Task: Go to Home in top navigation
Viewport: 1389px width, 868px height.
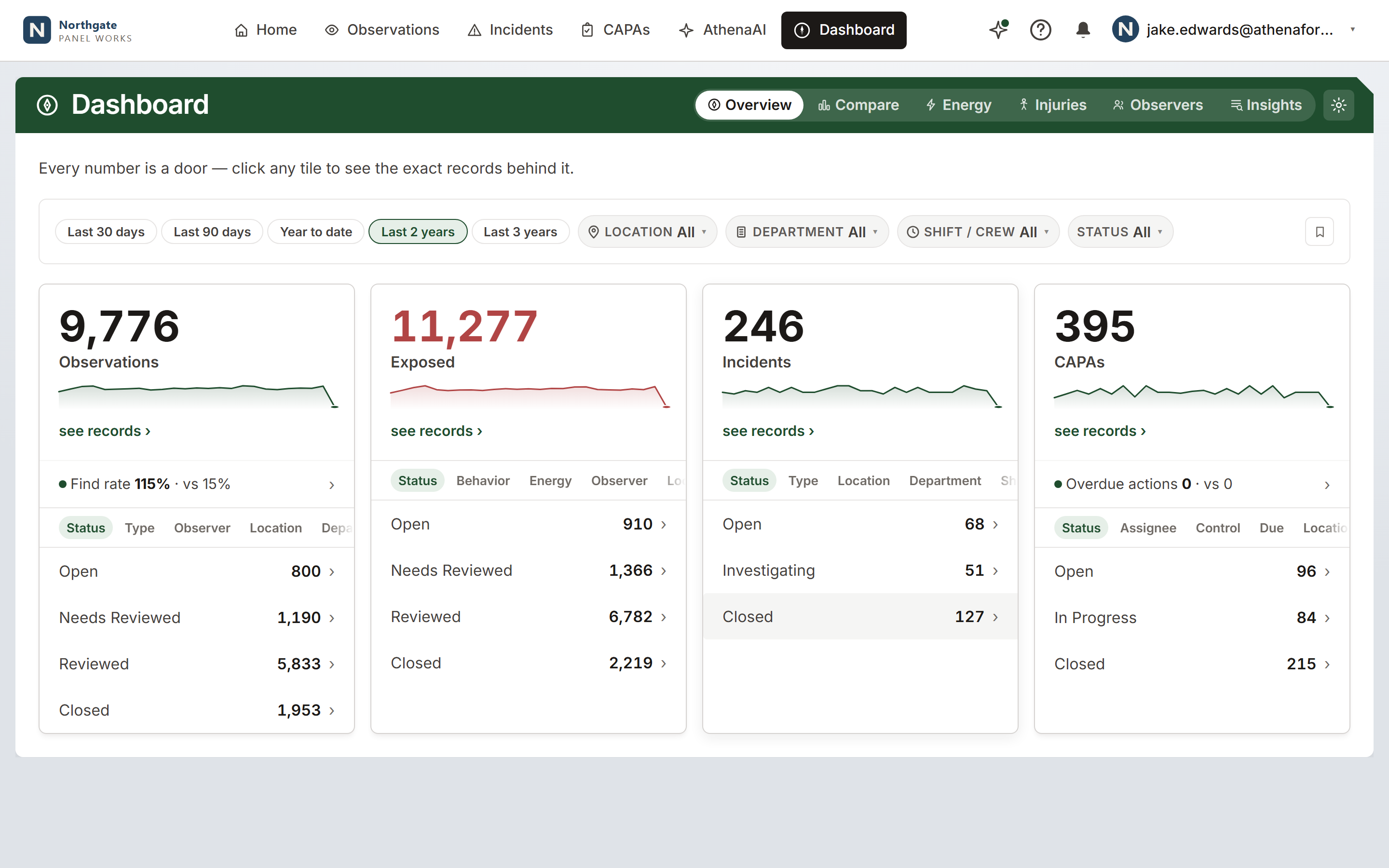Action: click(x=266, y=30)
